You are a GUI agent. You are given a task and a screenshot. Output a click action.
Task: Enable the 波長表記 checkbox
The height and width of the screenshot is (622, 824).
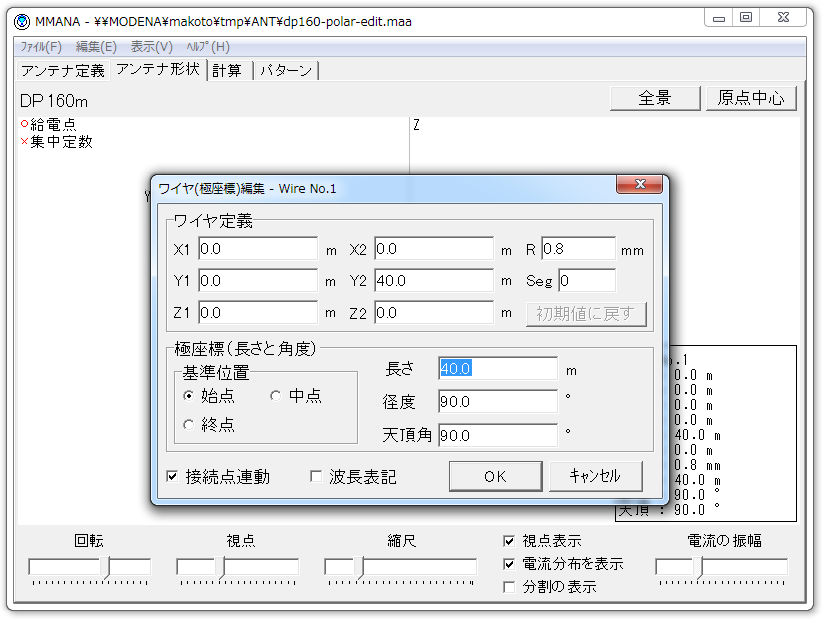(317, 477)
